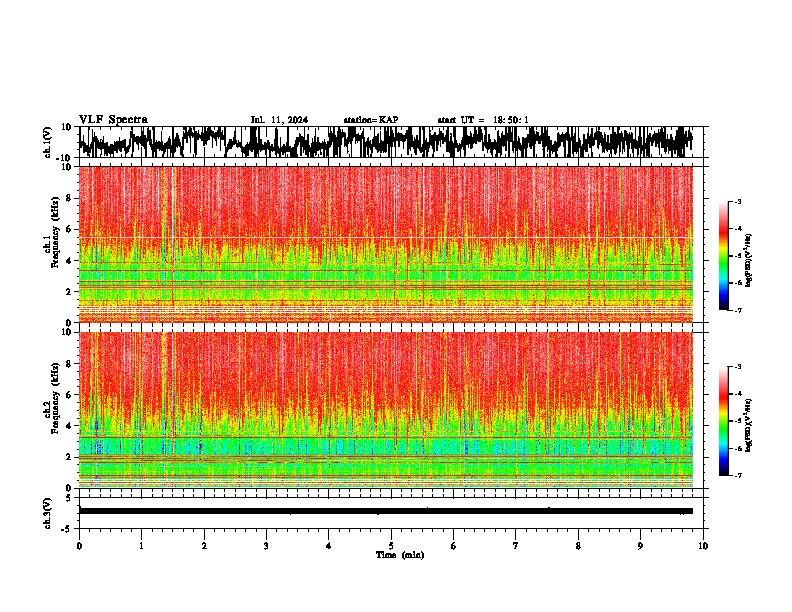Click time axis tick label "8"

(x=578, y=546)
